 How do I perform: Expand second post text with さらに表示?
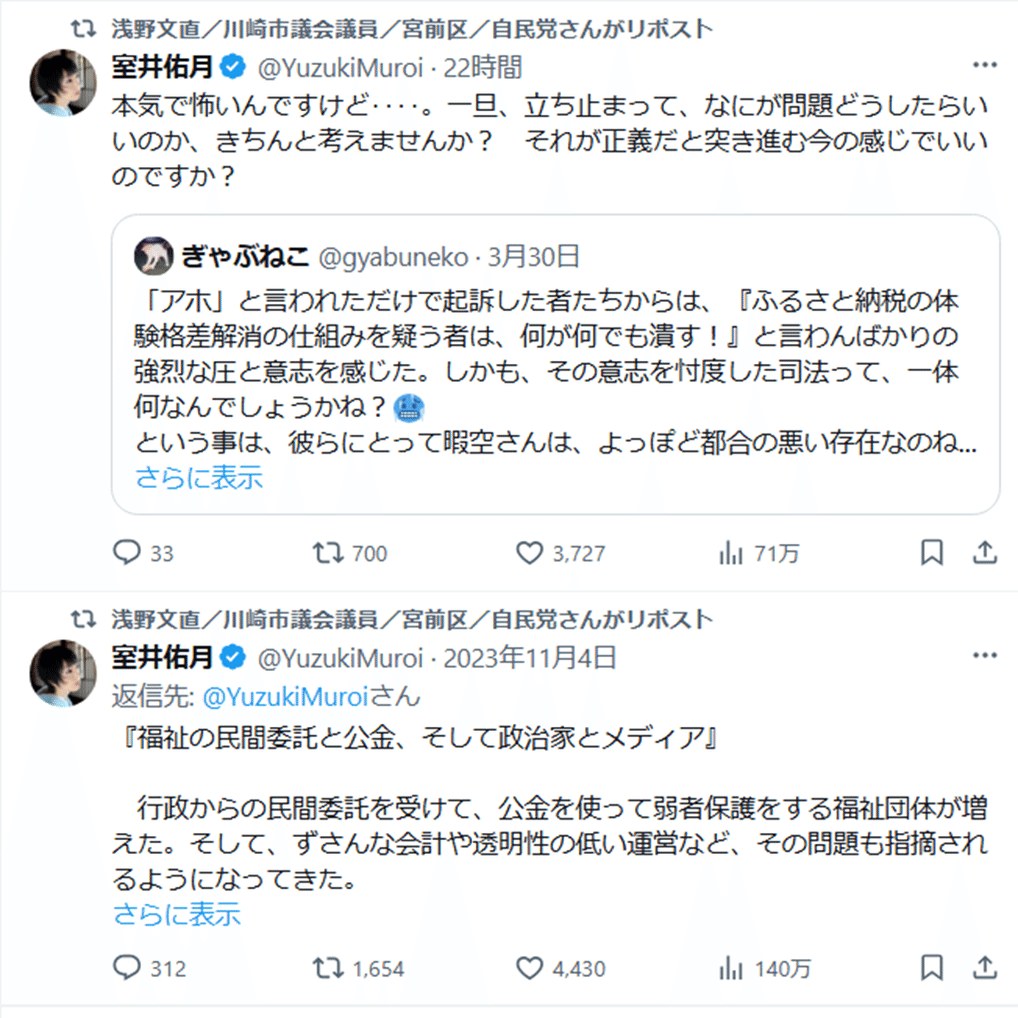coord(176,913)
